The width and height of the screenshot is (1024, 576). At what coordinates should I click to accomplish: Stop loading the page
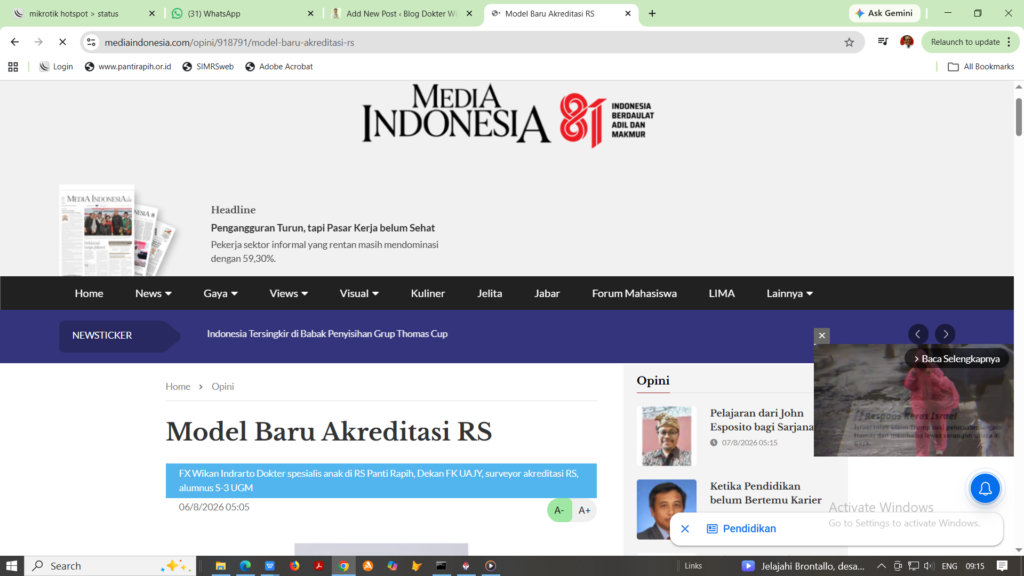coord(62,42)
